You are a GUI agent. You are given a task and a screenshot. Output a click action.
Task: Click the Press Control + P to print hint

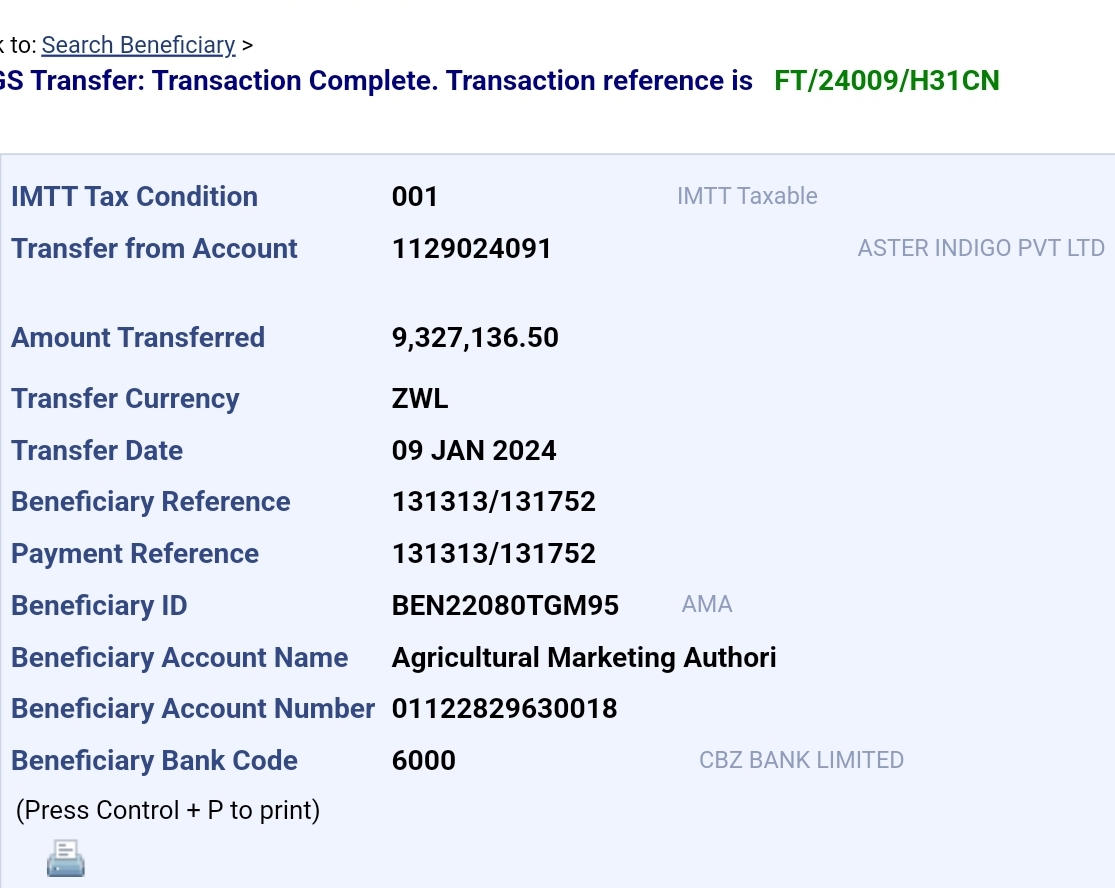(x=168, y=810)
